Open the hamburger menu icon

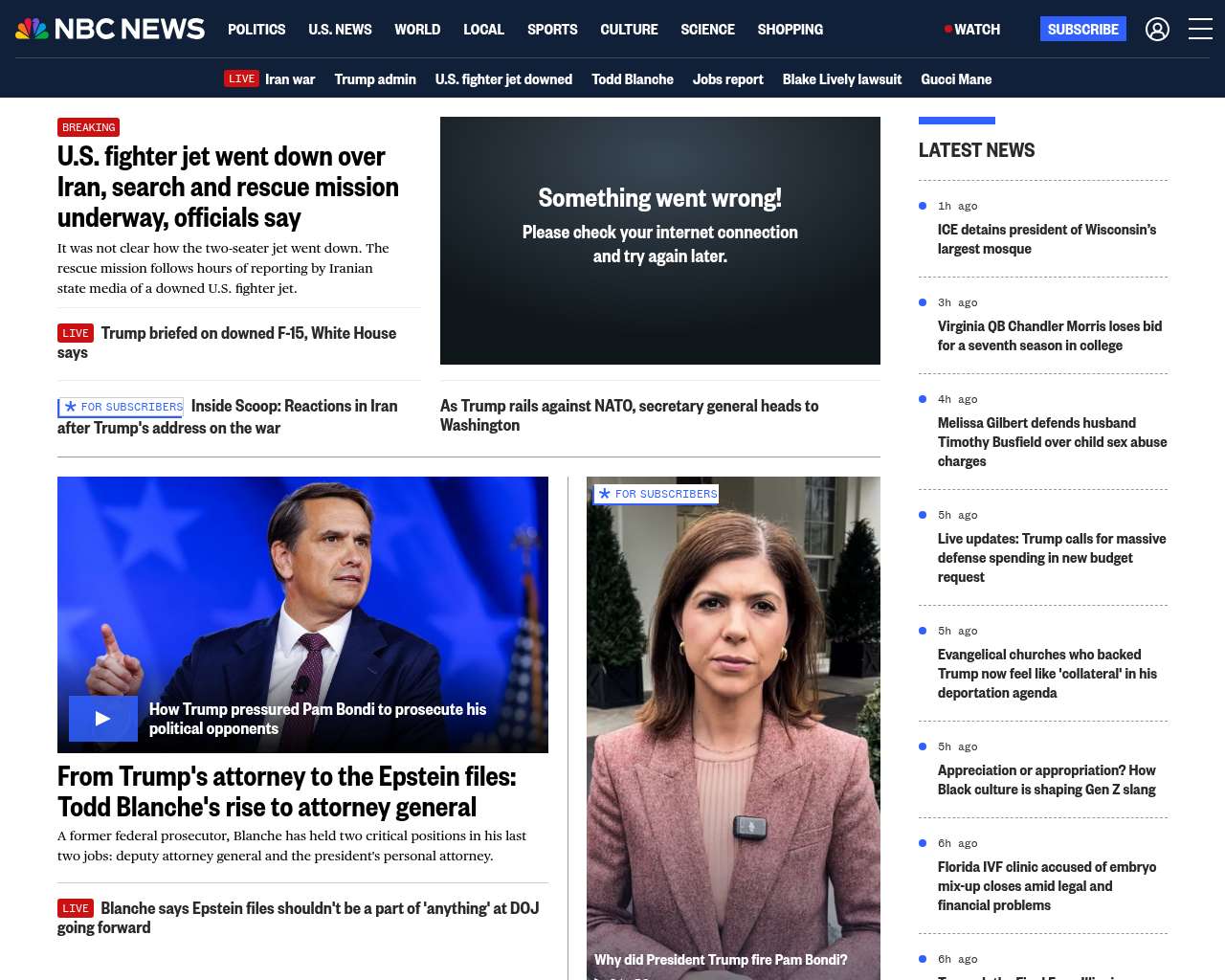tap(1200, 30)
